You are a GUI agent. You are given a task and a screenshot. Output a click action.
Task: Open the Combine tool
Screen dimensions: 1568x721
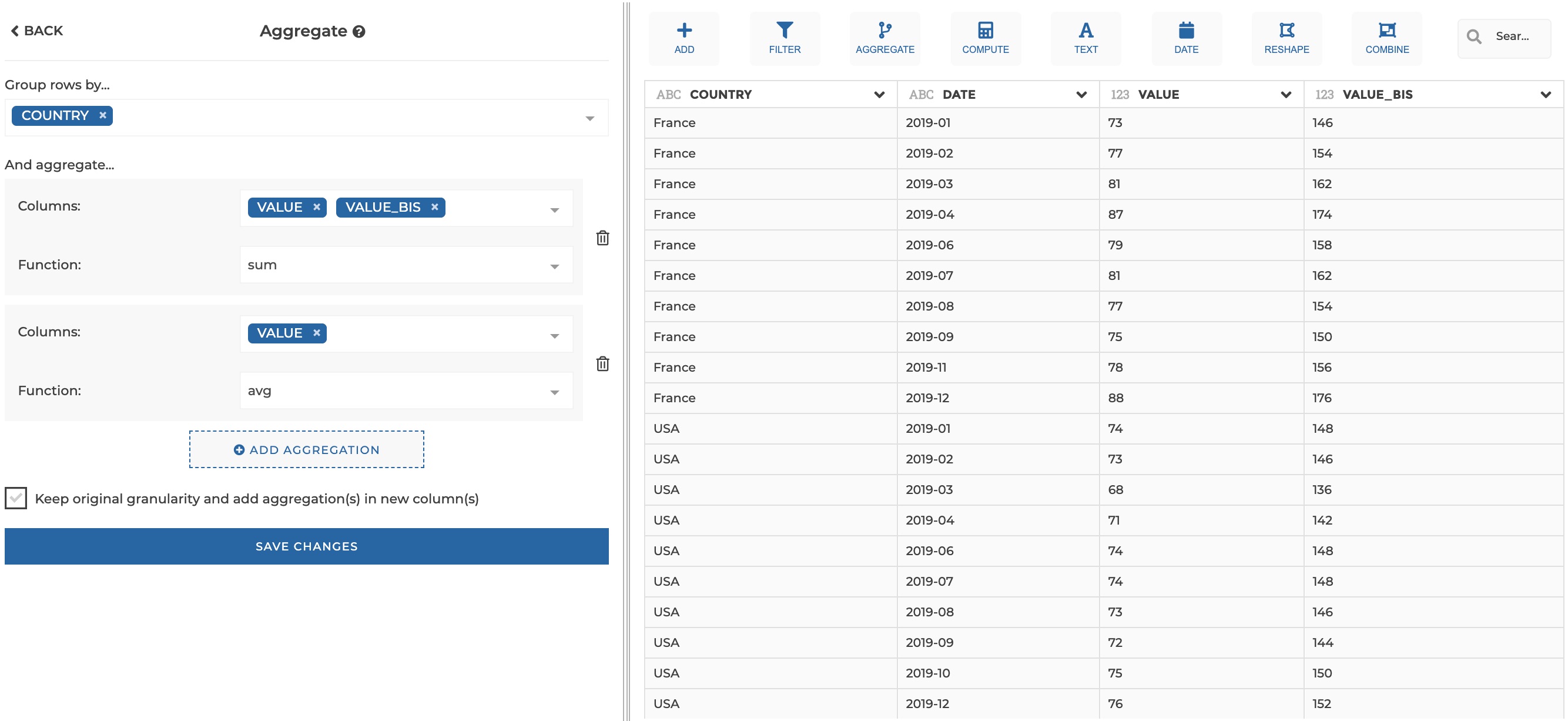1386,38
